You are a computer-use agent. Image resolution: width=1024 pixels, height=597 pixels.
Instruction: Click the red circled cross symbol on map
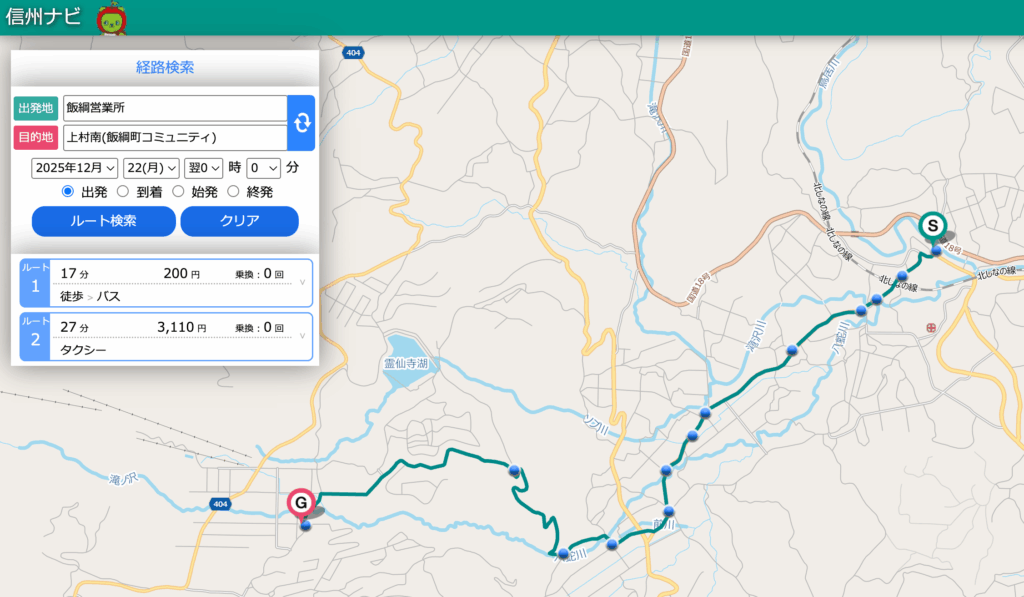pos(932,327)
